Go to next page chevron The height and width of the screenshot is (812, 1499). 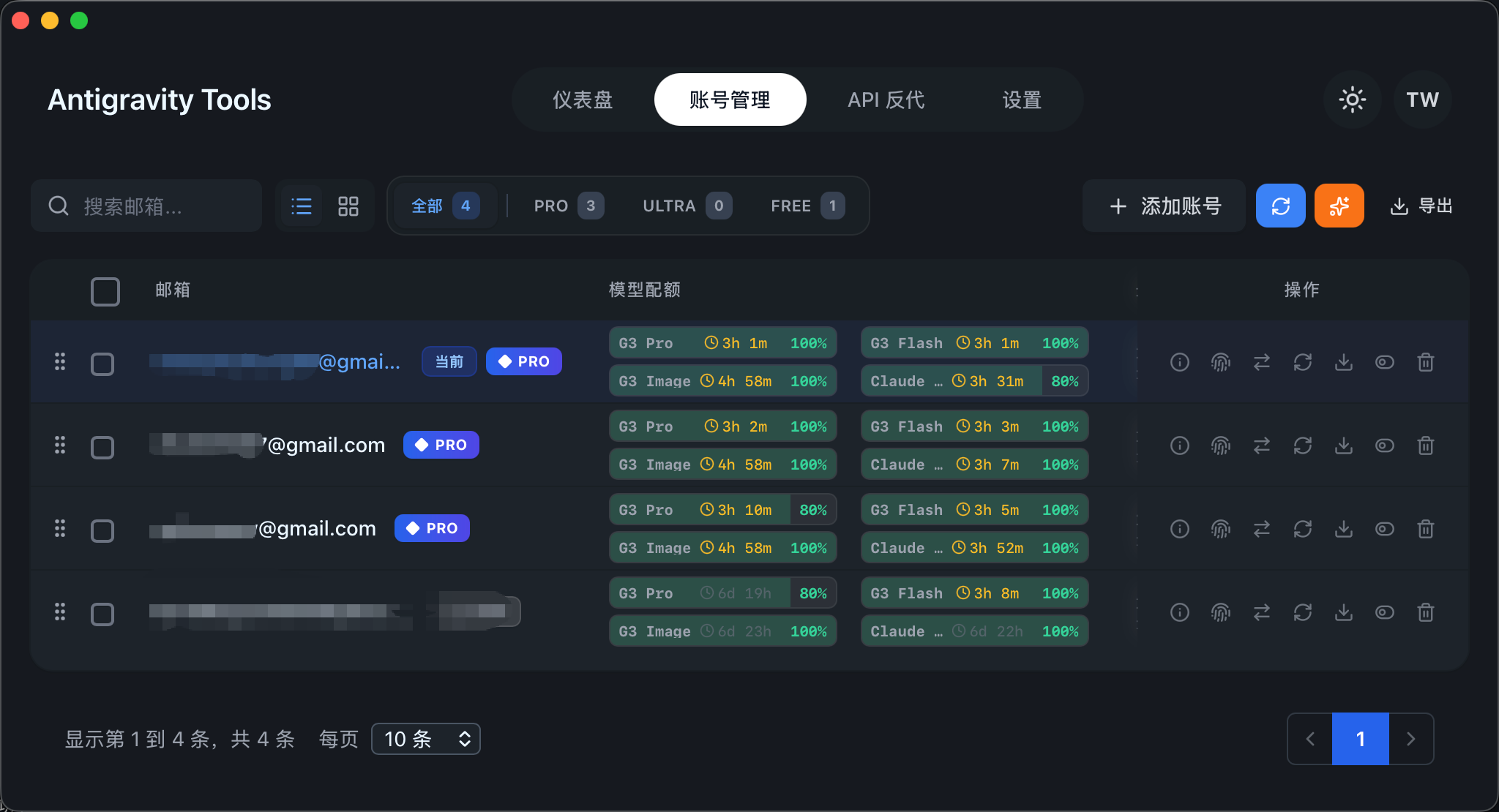[x=1410, y=739]
